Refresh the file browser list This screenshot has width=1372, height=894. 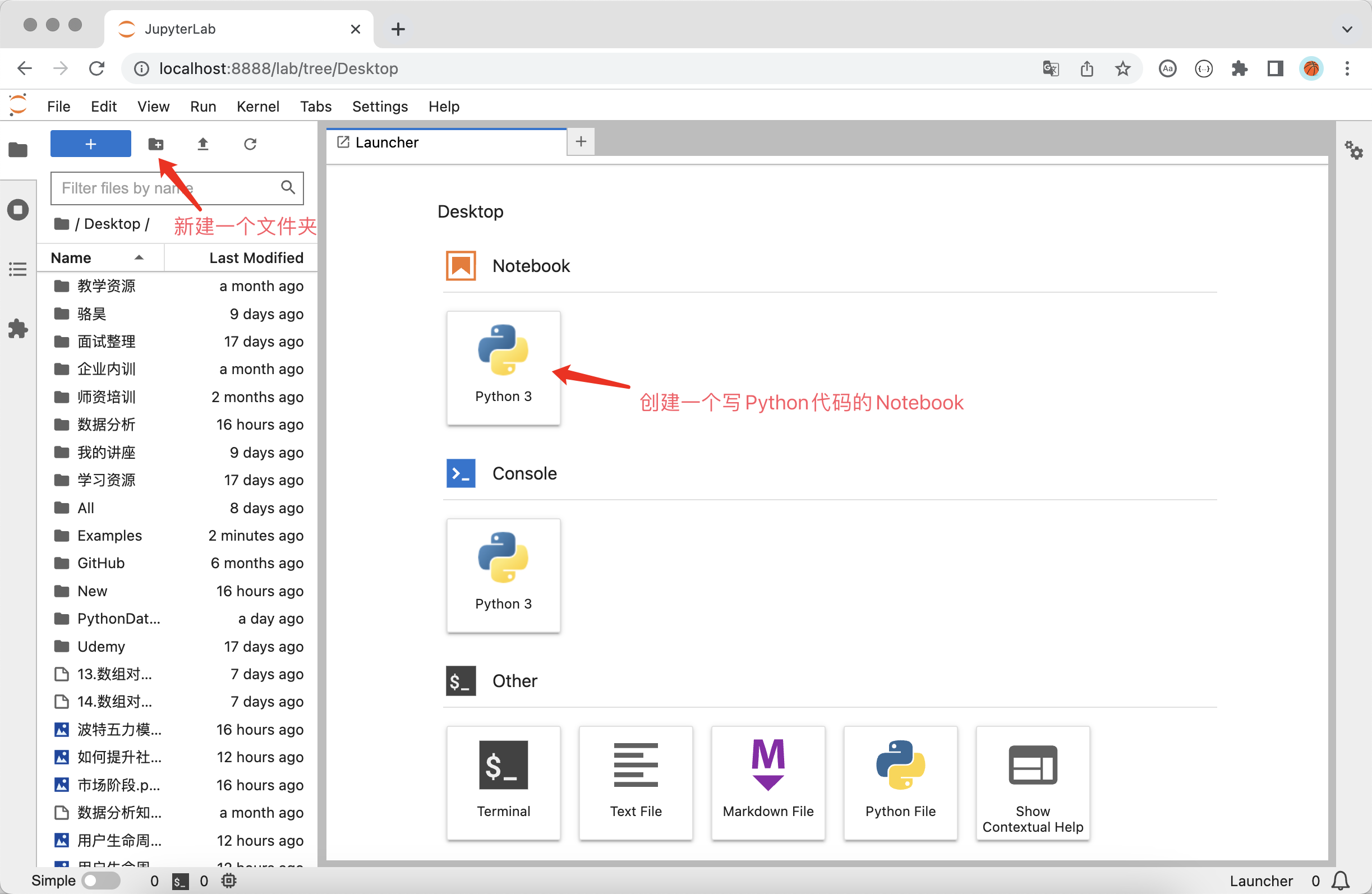(x=250, y=144)
